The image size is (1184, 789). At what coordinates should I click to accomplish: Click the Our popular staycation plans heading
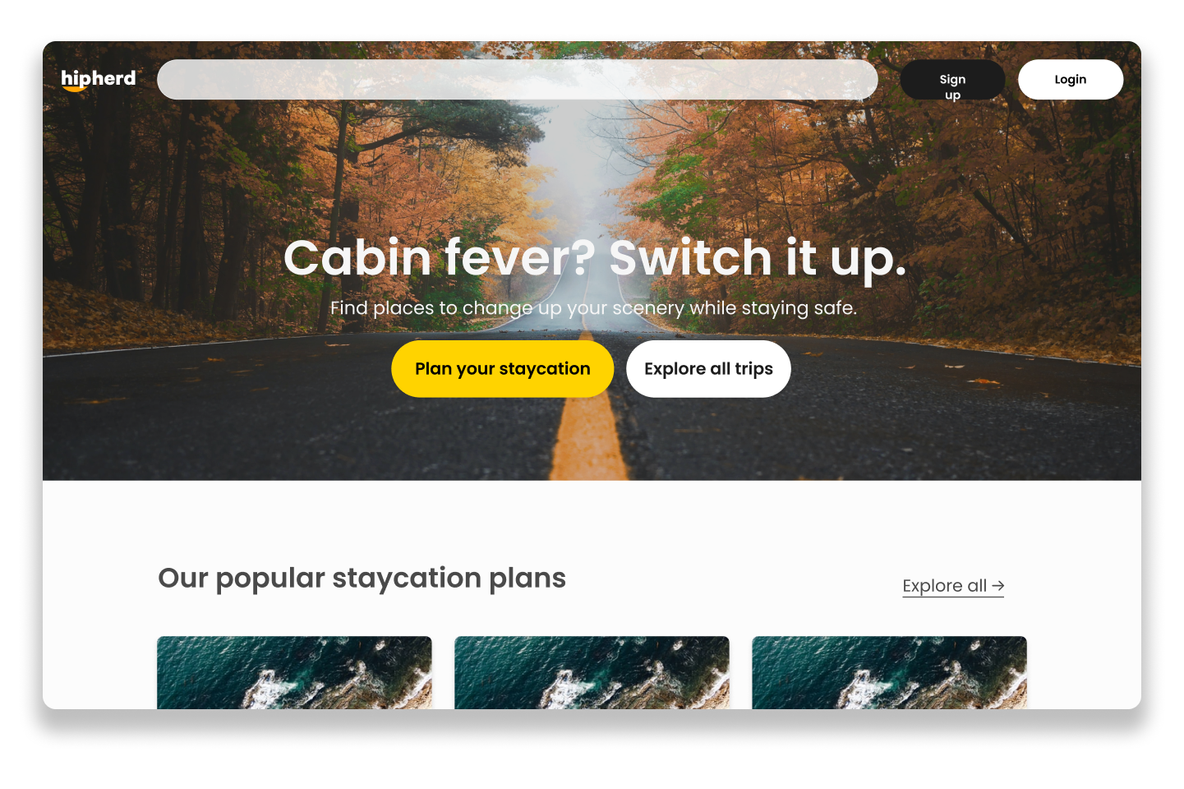[x=362, y=578]
